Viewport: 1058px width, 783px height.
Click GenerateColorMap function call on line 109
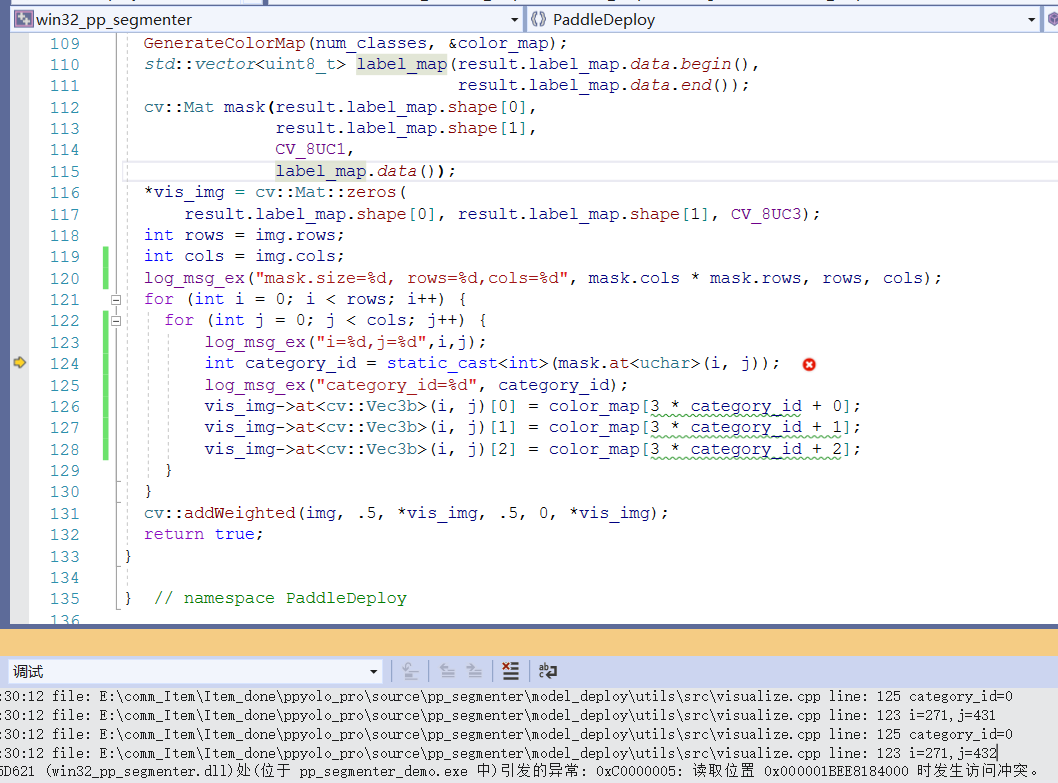[225, 43]
